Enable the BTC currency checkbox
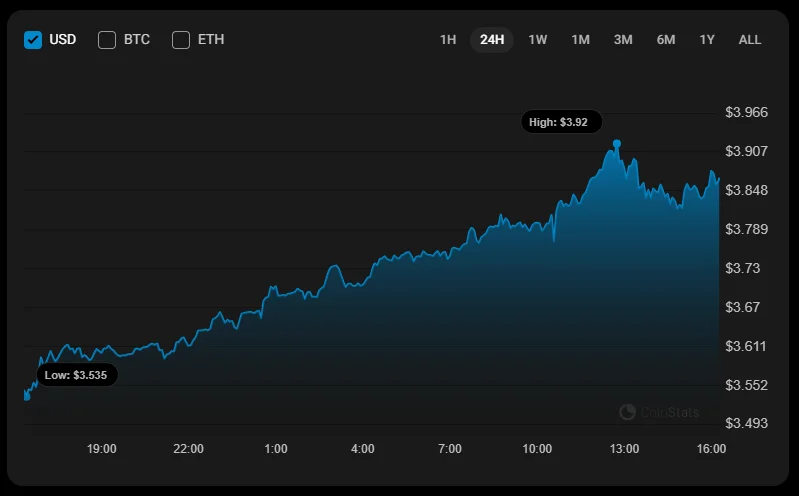Screen dimensions: 799x496 point(107,40)
